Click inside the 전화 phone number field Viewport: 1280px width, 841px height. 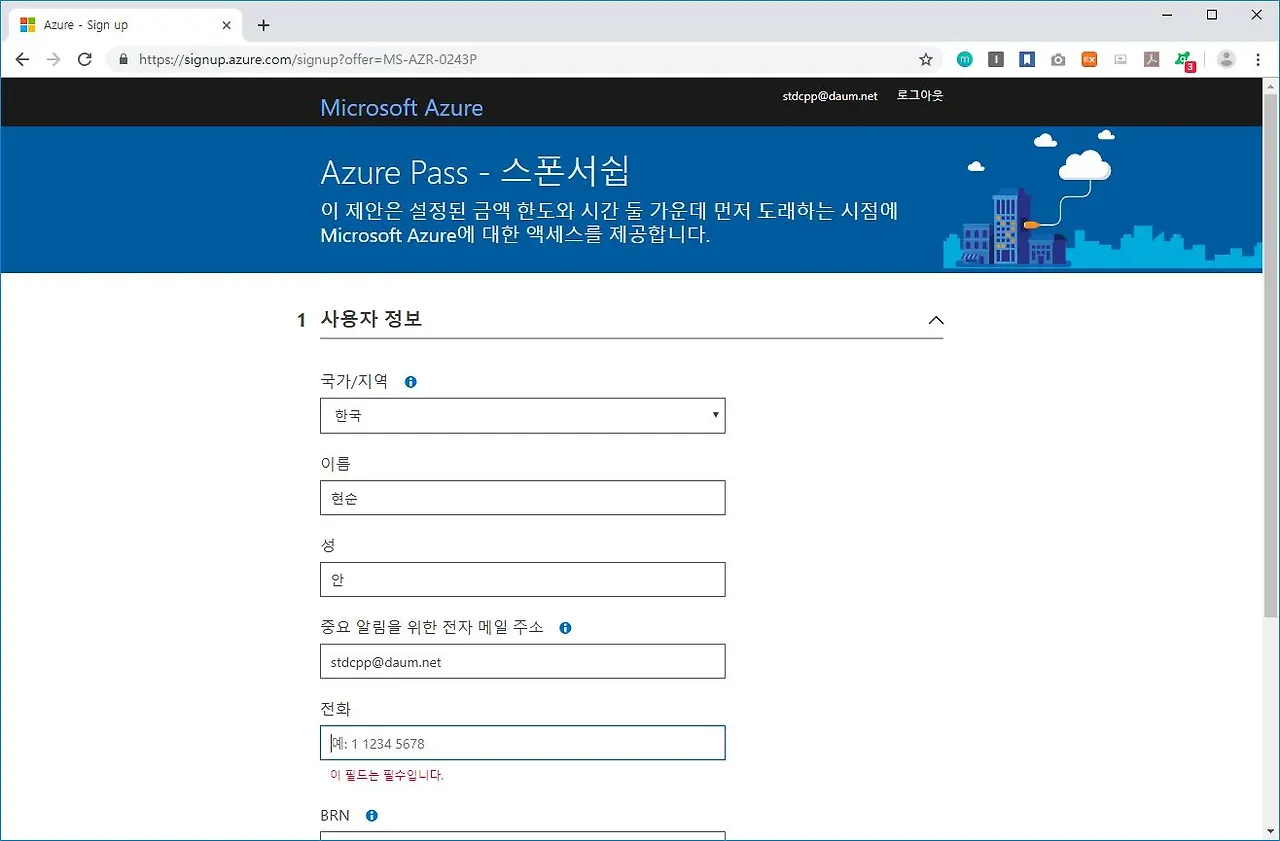[522, 743]
